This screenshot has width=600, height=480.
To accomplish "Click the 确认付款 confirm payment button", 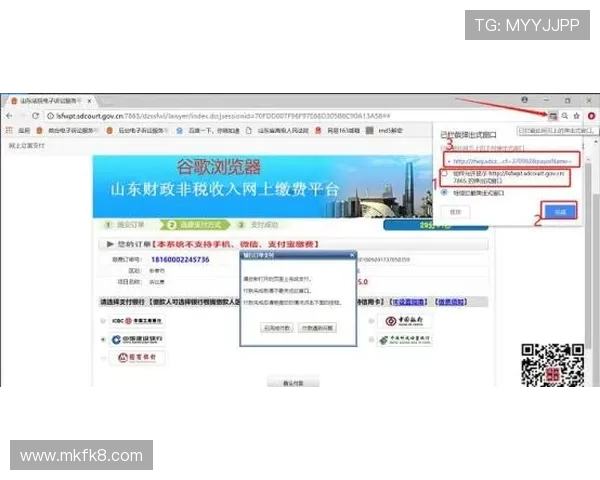I will pyautogui.click(x=293, y=383).
